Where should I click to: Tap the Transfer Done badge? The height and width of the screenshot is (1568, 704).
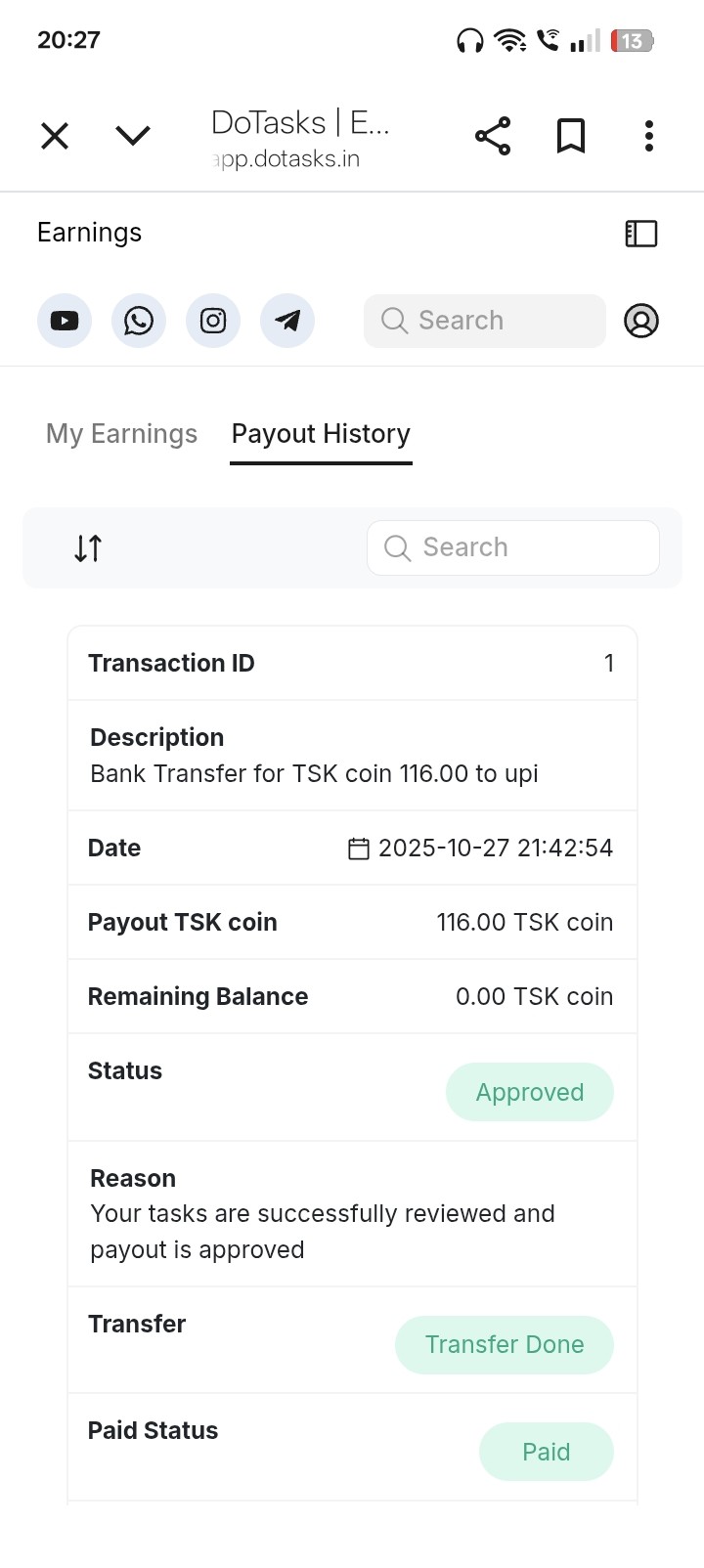(x=505, y=1345)
